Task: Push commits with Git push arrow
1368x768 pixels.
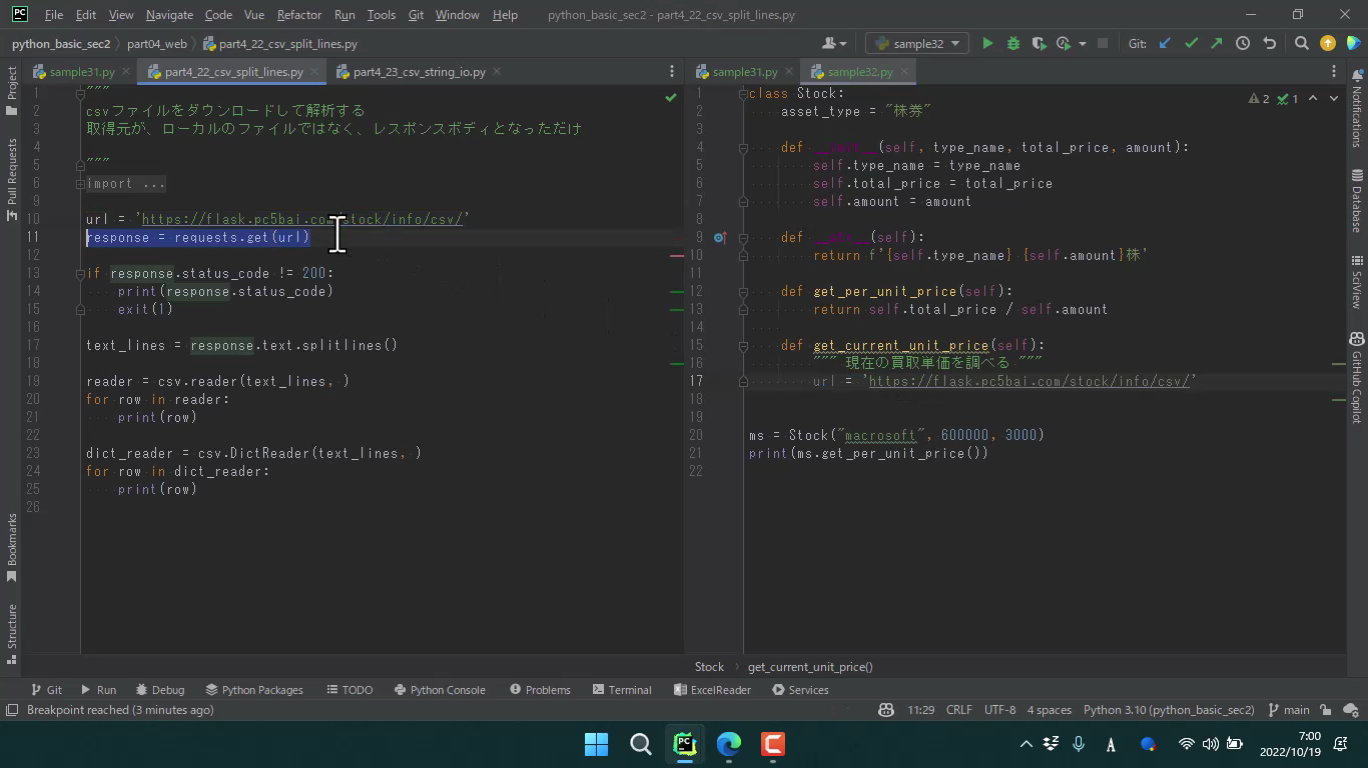Action: coord(1216,43)
